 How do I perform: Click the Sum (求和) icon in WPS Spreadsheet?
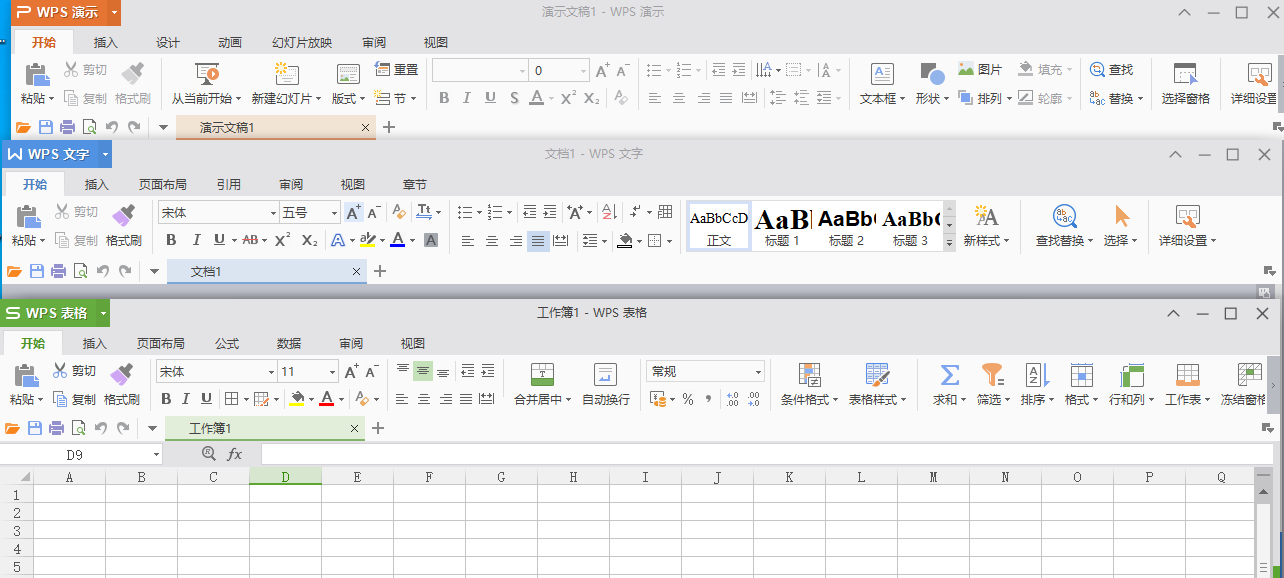pyautogui.click(x=949, y=375)
